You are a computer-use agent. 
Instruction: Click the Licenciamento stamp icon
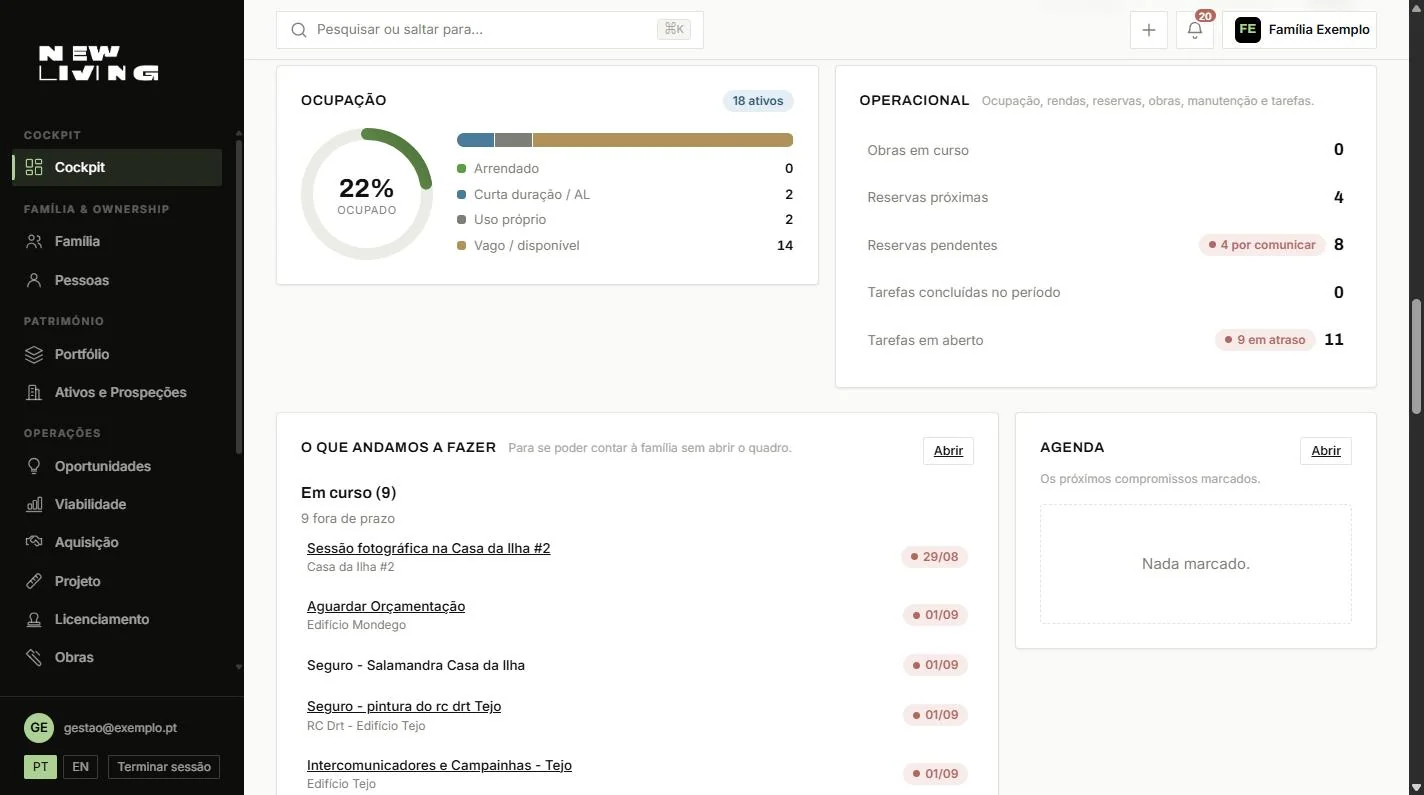tap(34, 619)
